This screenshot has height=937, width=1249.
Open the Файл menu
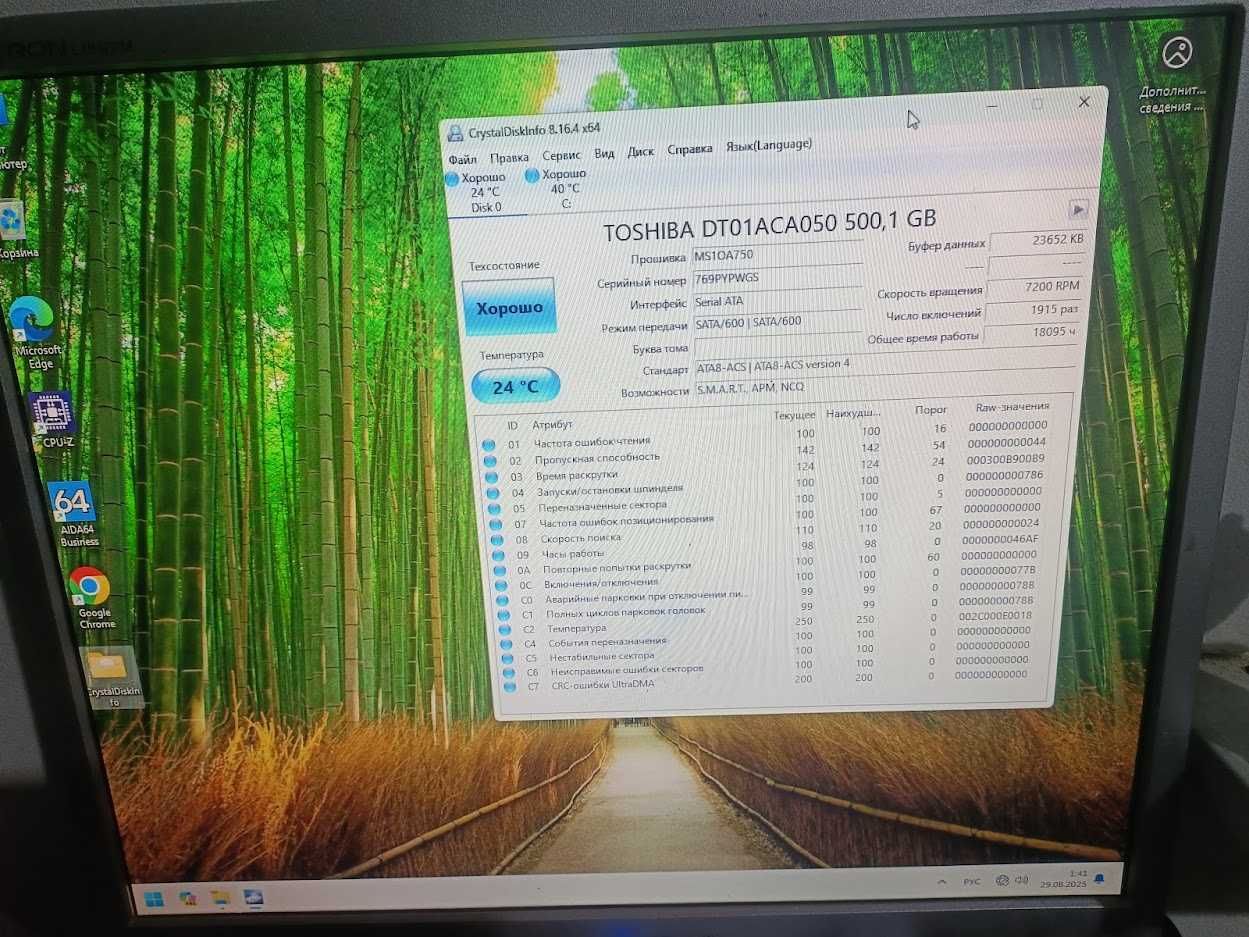click(x=462, y=160)
